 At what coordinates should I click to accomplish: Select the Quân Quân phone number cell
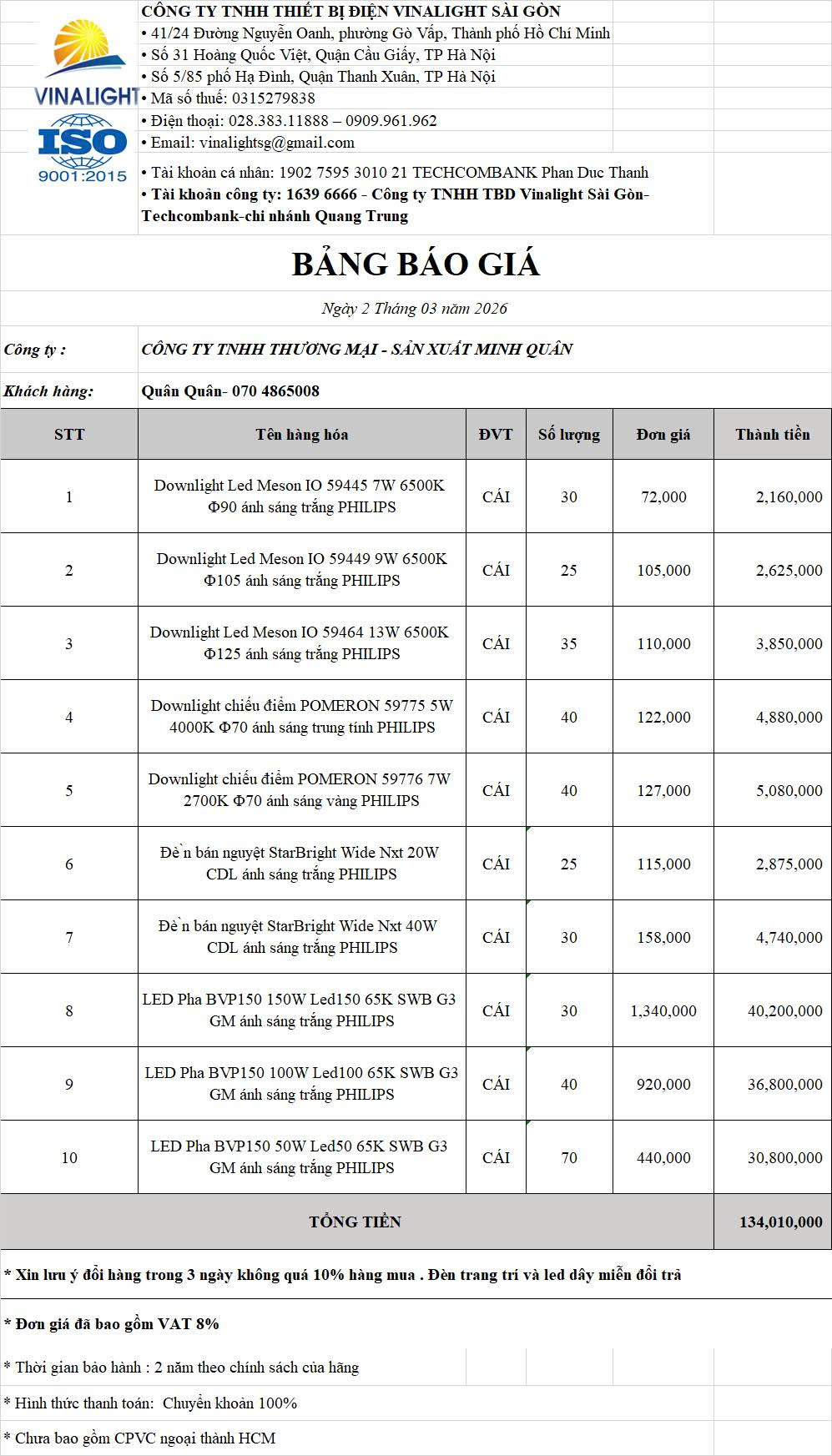(484, 391)
